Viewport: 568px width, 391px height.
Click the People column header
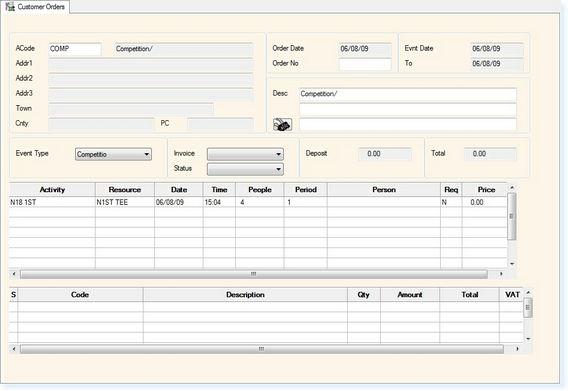(x=260, y=190)
